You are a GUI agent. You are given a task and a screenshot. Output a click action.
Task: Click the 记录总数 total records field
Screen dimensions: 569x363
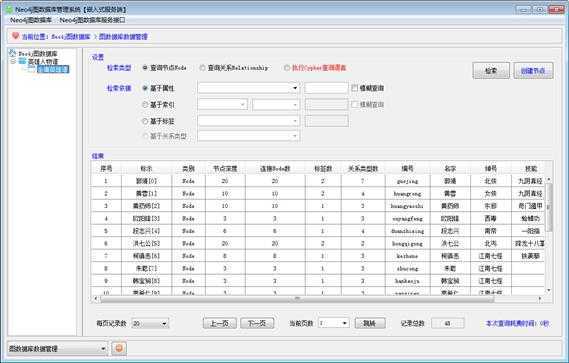447,323
